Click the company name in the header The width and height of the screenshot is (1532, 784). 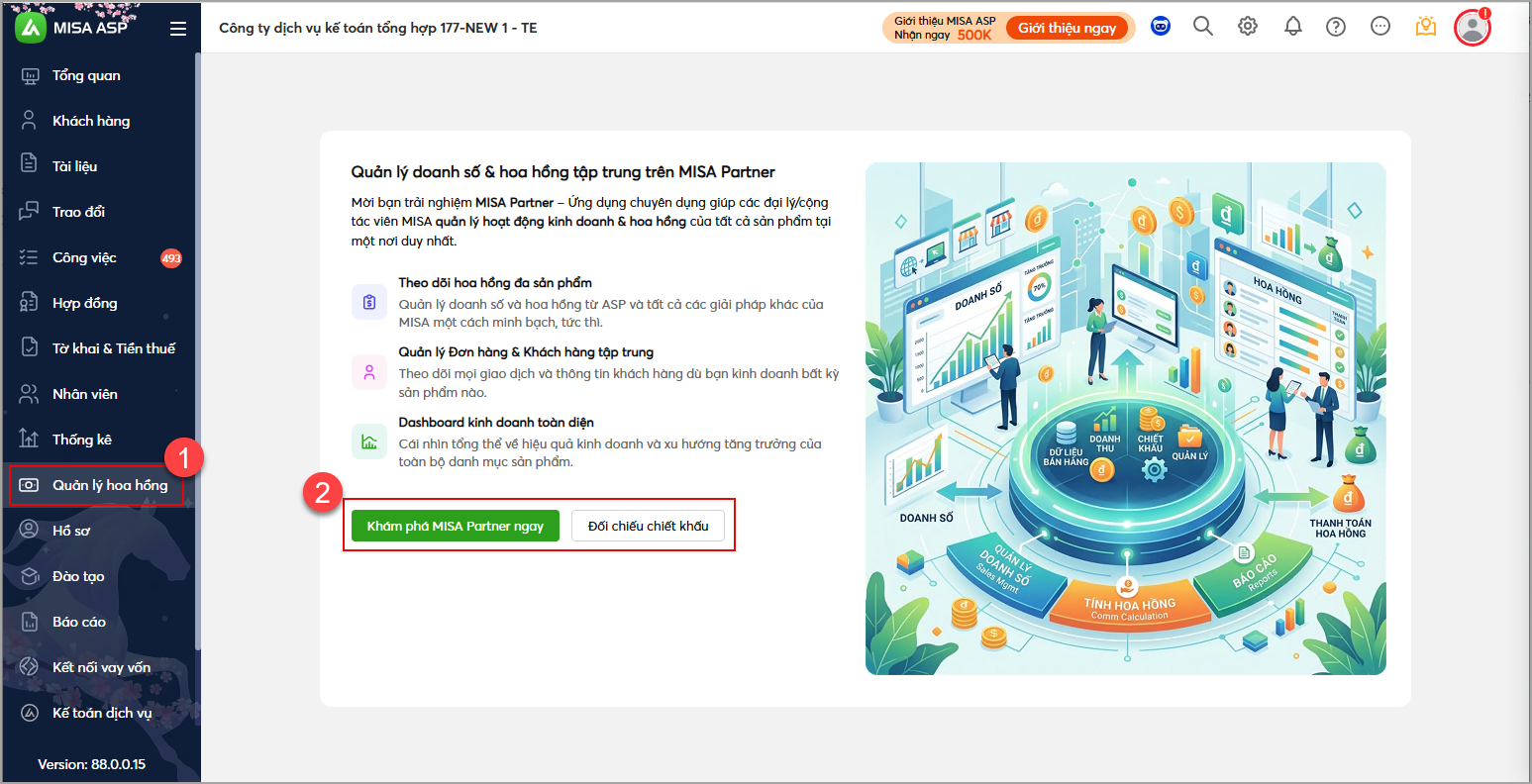coord(378,28)
